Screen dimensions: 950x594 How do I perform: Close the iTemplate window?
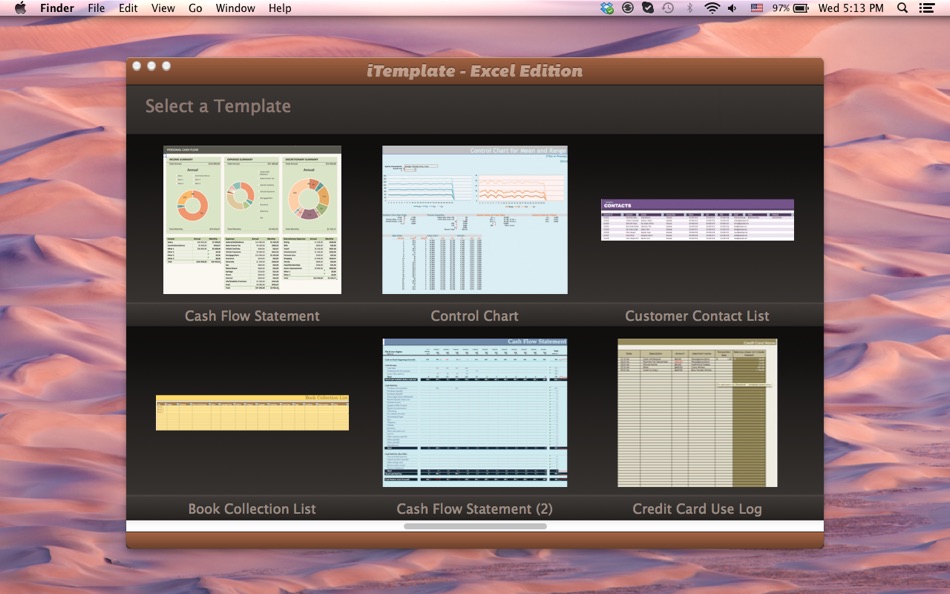(137, 65)
